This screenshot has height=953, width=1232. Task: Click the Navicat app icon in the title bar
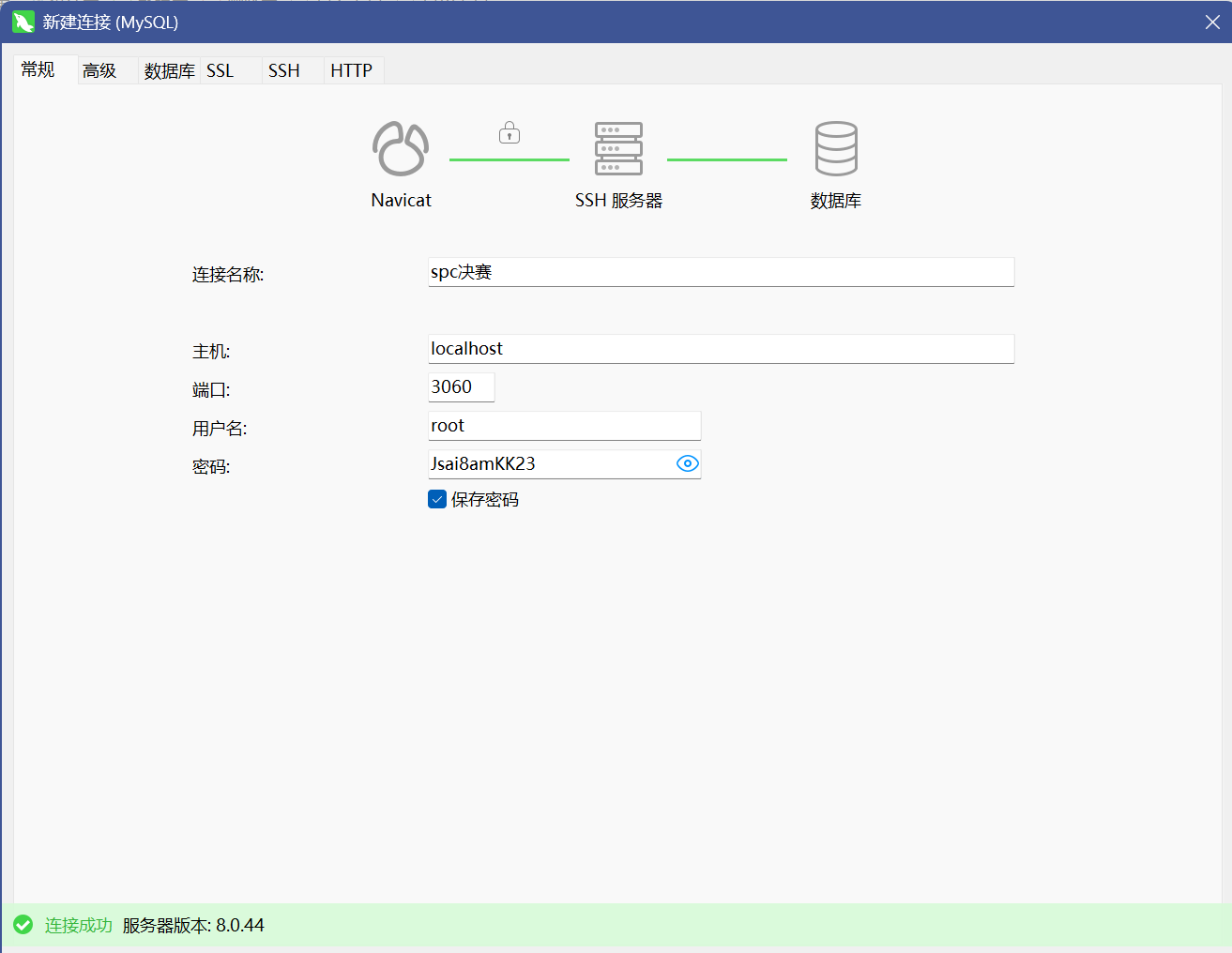click(x=23, y=22)
